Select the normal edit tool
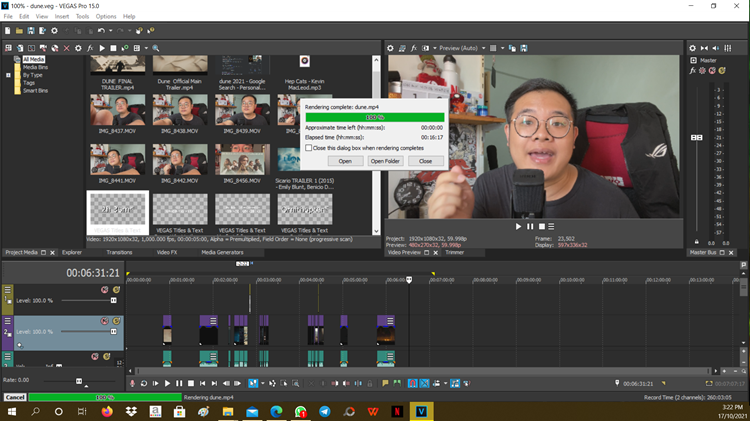This screenshot has width=750, height=421. click(253, 383)
